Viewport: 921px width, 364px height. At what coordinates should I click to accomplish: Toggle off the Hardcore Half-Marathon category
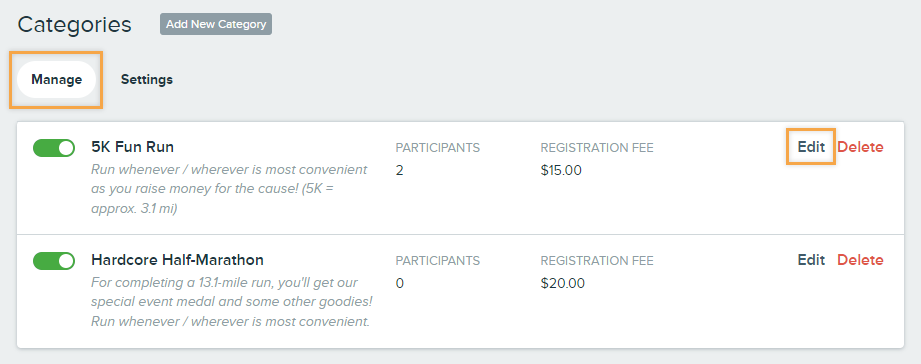click(54, 261)
